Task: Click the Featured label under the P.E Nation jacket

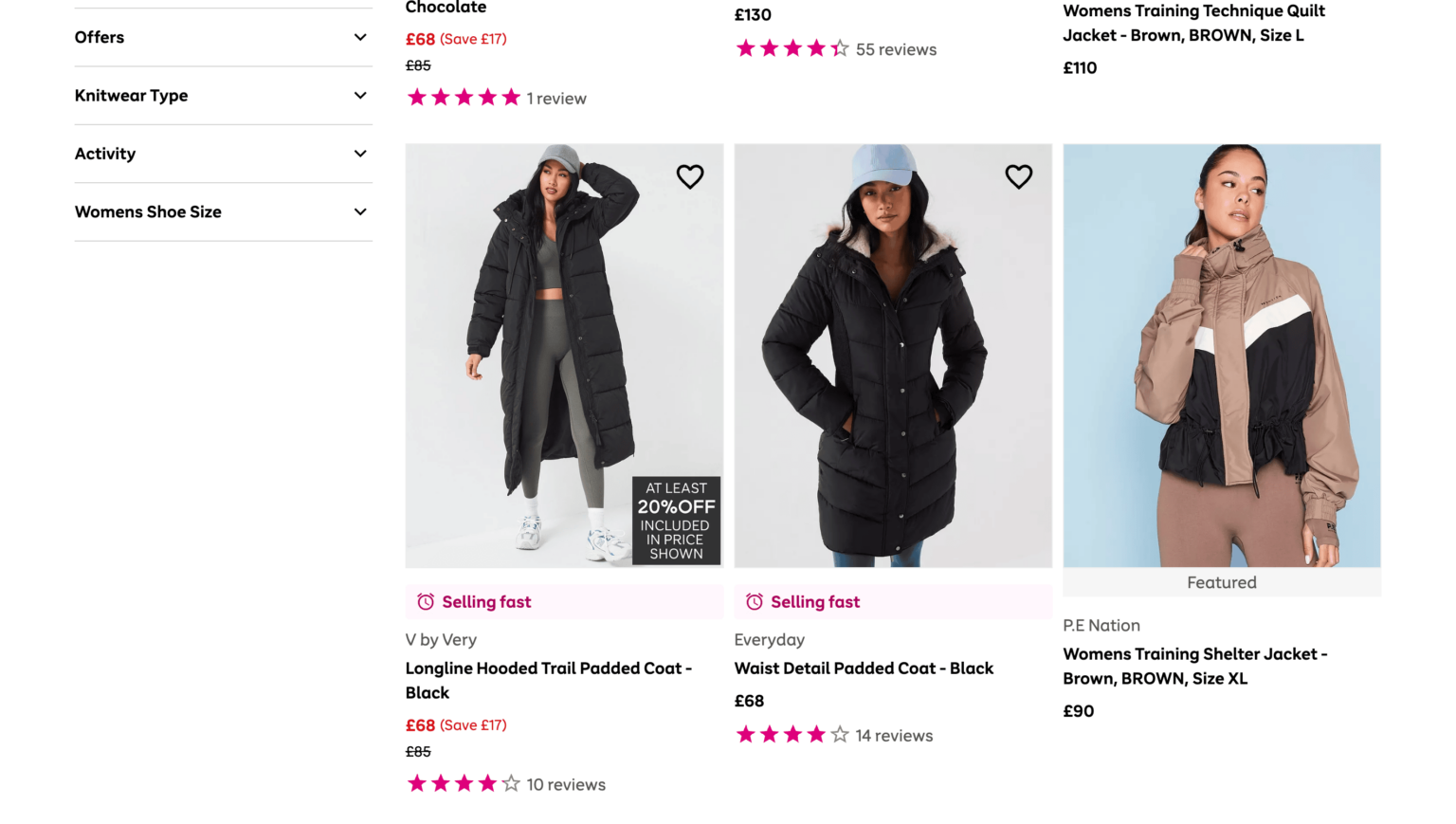Action: click(x=1221, y=581)
